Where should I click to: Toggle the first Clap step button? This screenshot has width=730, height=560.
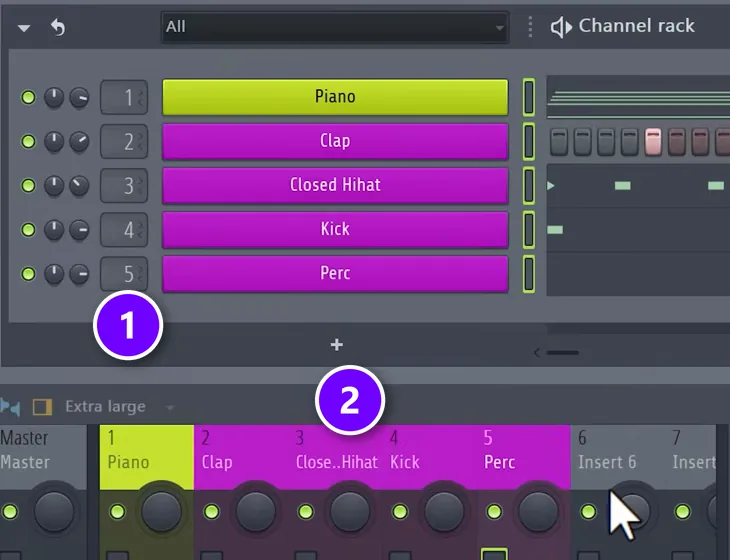(559, 142)
